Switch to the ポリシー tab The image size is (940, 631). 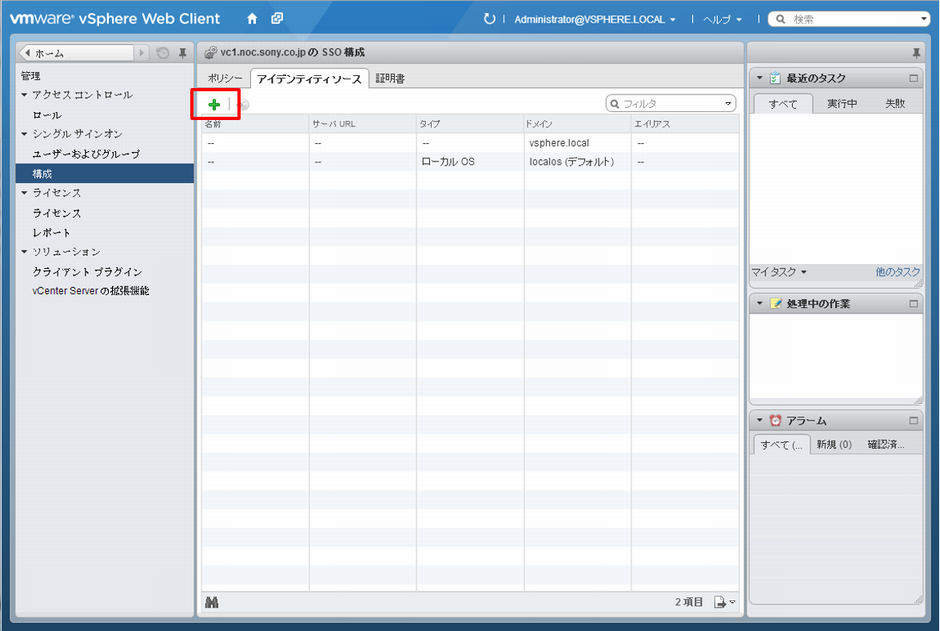pos(225,78)
